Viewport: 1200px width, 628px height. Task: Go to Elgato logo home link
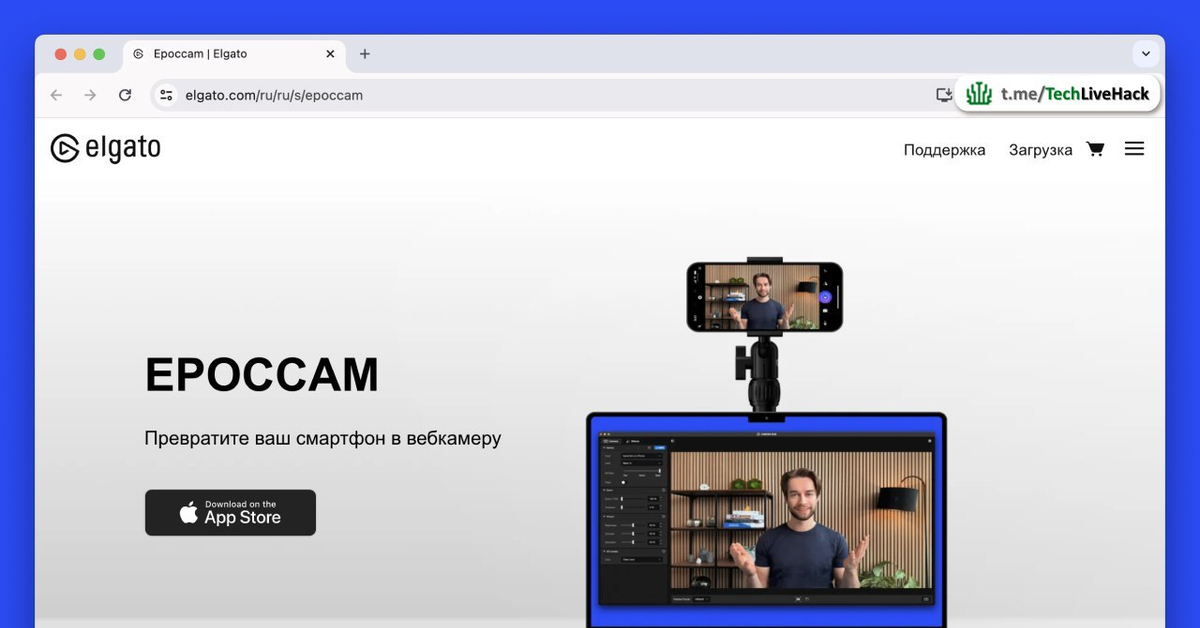(x=105, y=148)
